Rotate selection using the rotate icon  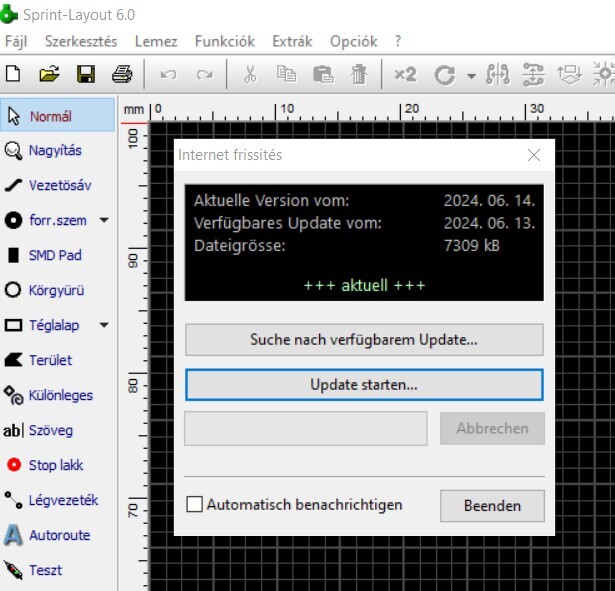445,75
